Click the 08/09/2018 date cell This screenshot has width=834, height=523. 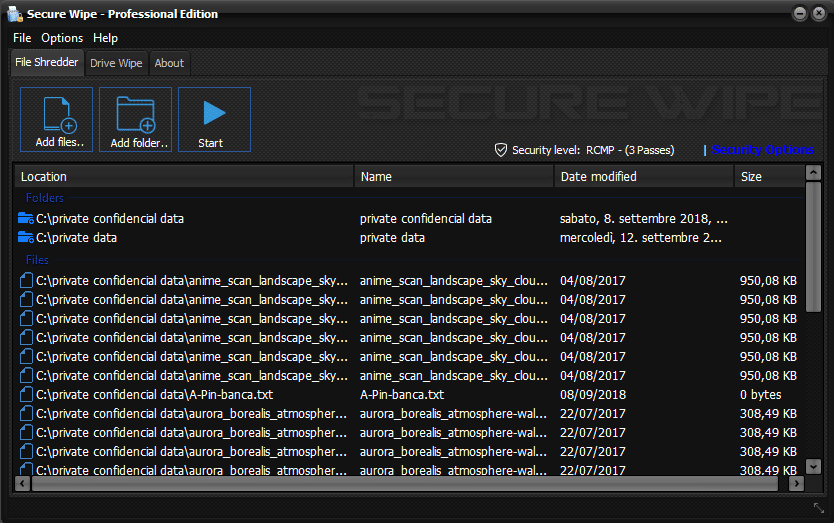(593, 394)
